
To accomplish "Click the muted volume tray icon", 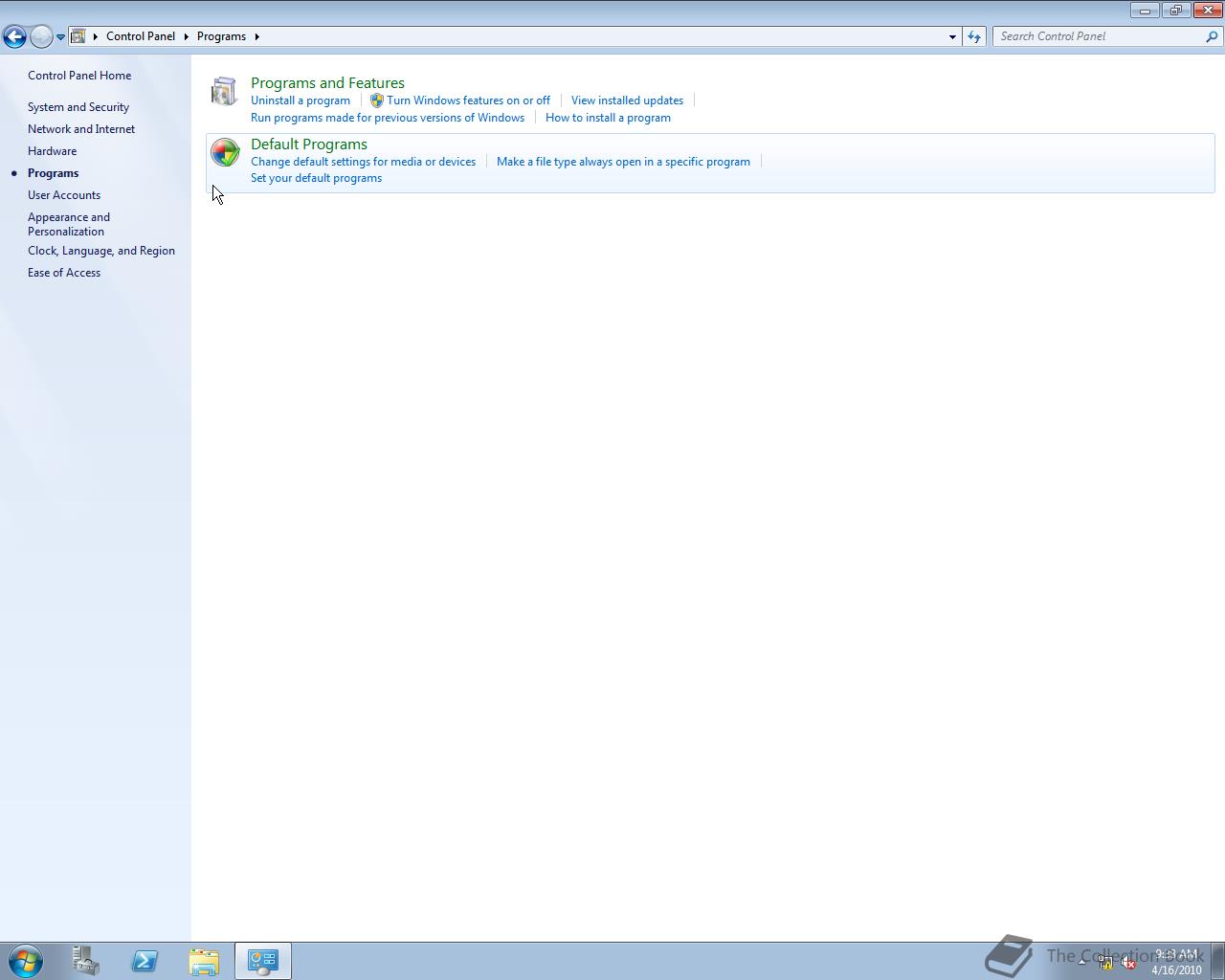I will coord(1129,963).
